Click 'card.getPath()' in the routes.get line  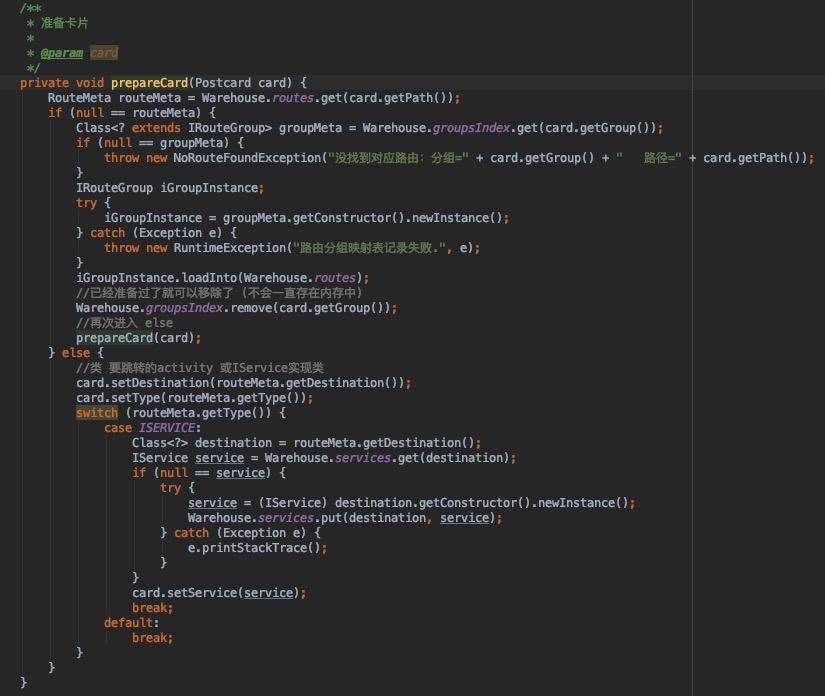pos(398,98)
